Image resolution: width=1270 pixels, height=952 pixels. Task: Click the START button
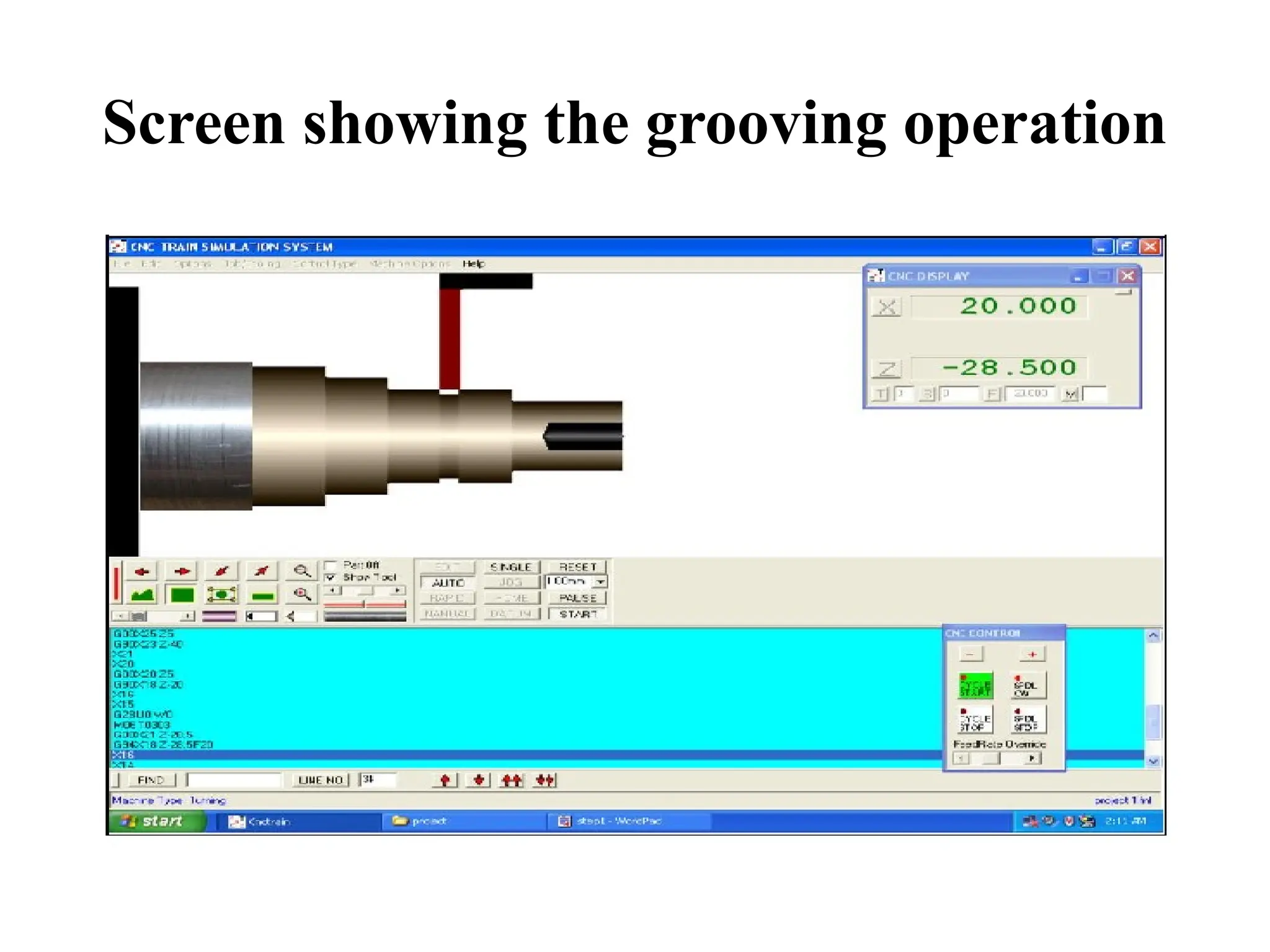[x=577, y=614]
